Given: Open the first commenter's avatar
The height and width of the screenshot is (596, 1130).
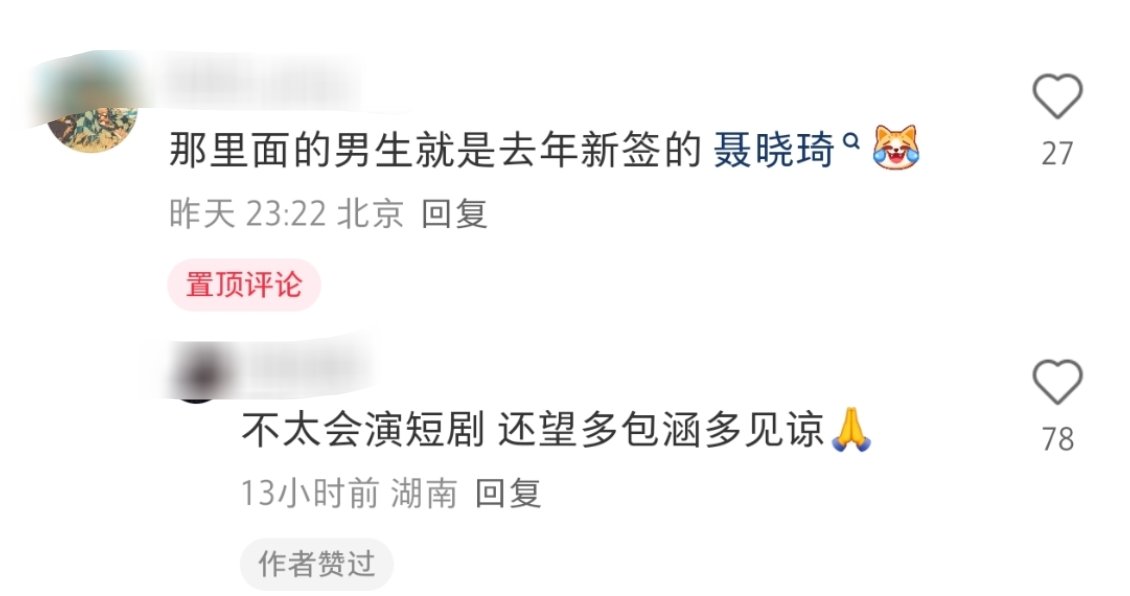Looking at the screenshot, I should pos(92,108).
